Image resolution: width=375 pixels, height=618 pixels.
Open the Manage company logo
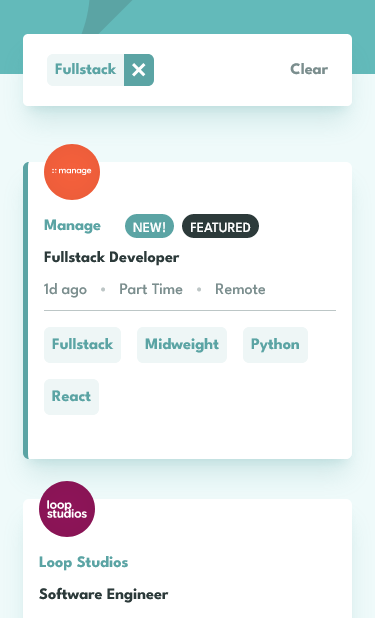click(x=72, y=172)
